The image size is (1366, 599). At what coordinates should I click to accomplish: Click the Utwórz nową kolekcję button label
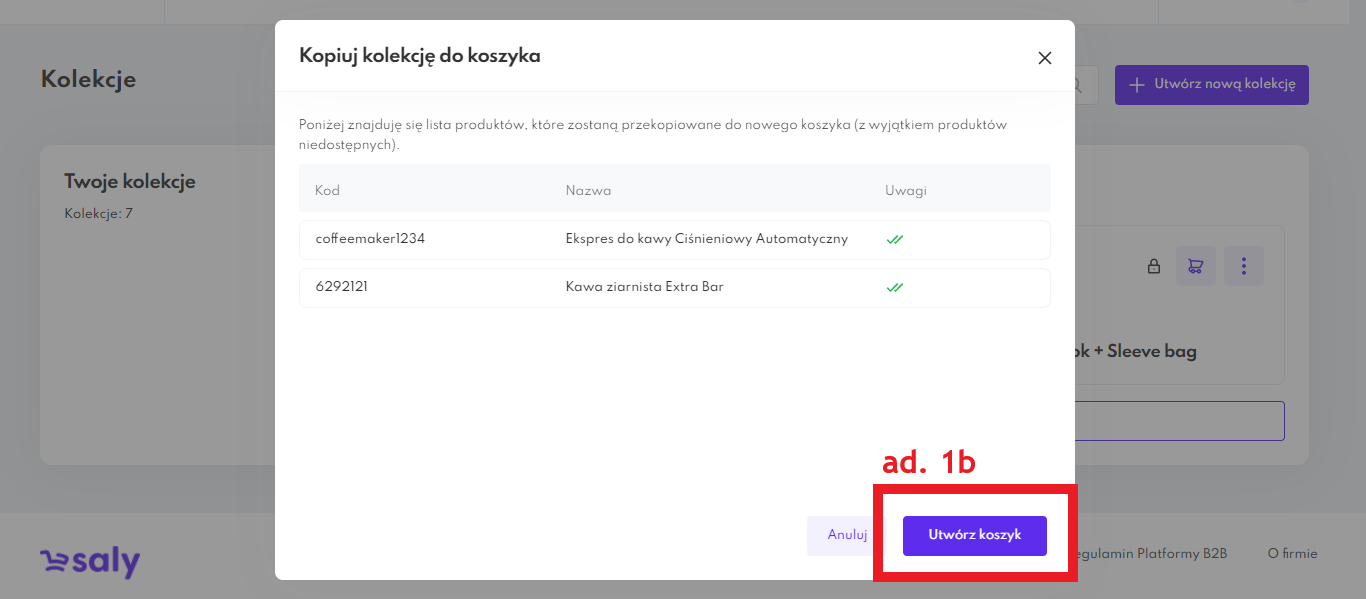(1224, 85)
